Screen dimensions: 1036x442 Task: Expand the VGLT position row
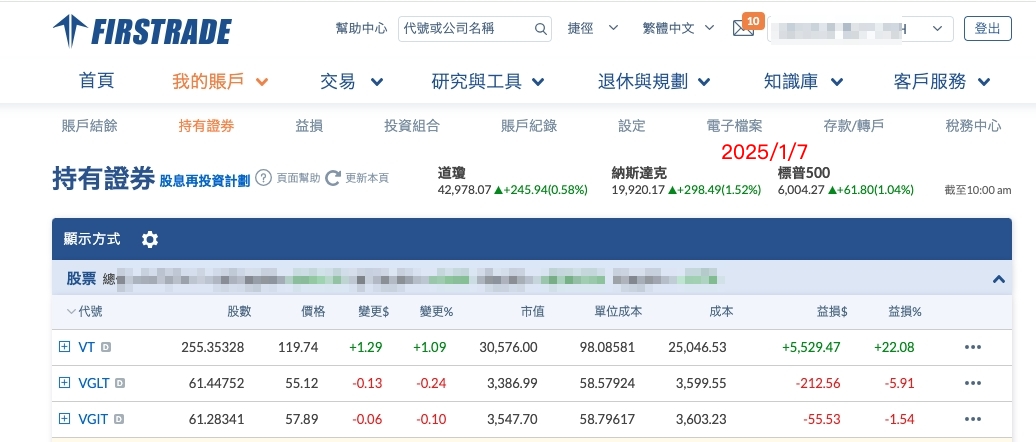(64, 382)
